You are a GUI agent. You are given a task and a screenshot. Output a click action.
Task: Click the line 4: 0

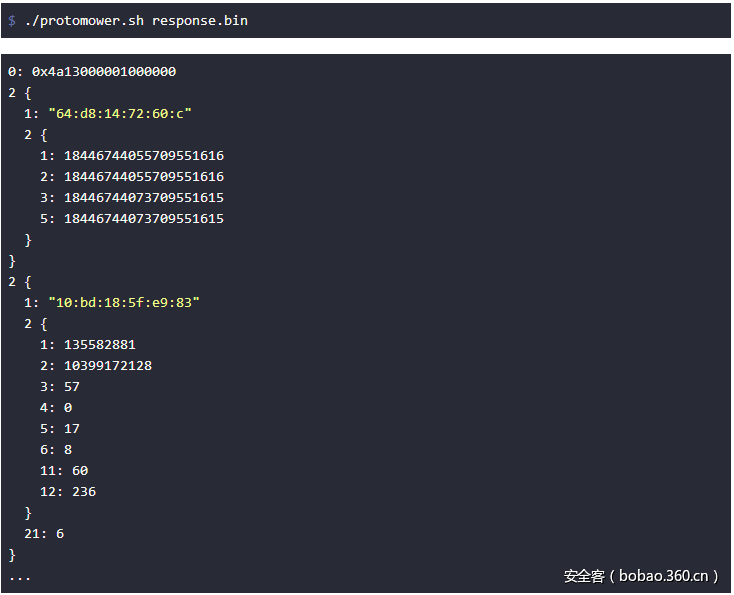click(56, 407)
